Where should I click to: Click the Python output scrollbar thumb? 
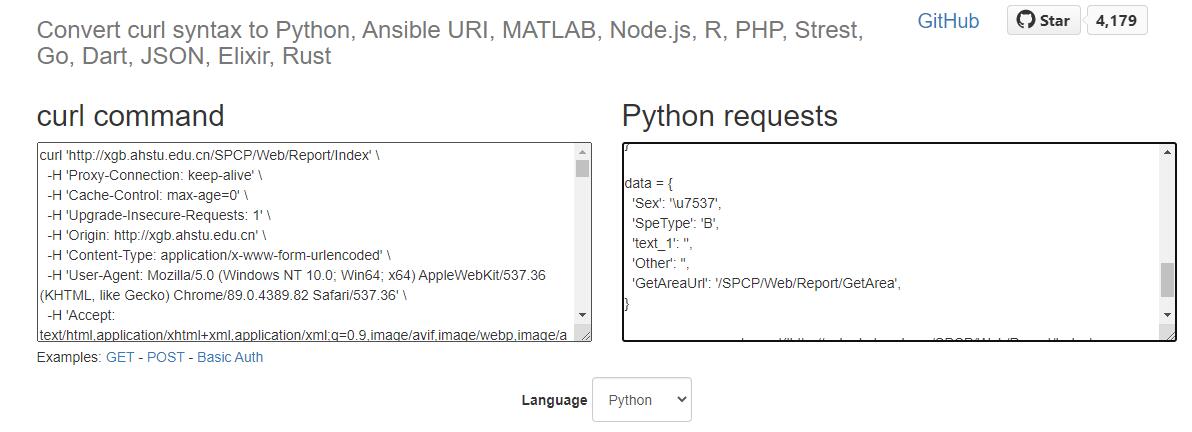pyautogui.click(x=1167, y=280)
